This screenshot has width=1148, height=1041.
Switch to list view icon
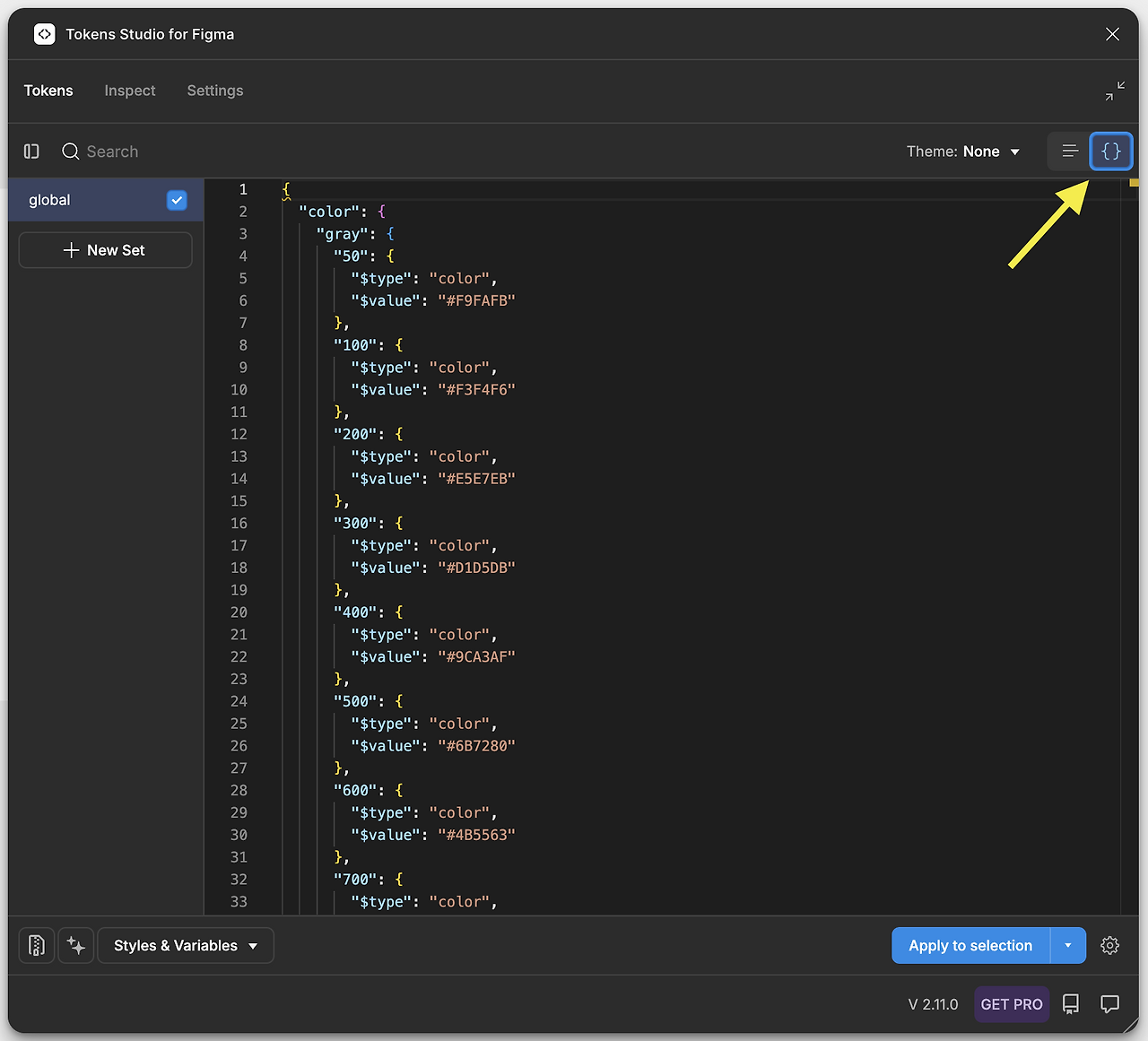click(1070, 152)
